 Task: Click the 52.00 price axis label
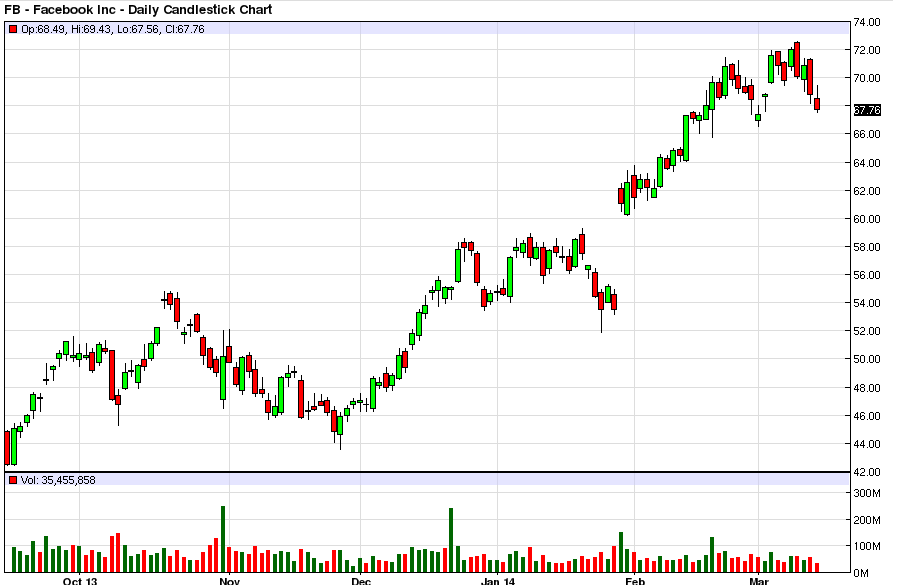tap(867, 331)
